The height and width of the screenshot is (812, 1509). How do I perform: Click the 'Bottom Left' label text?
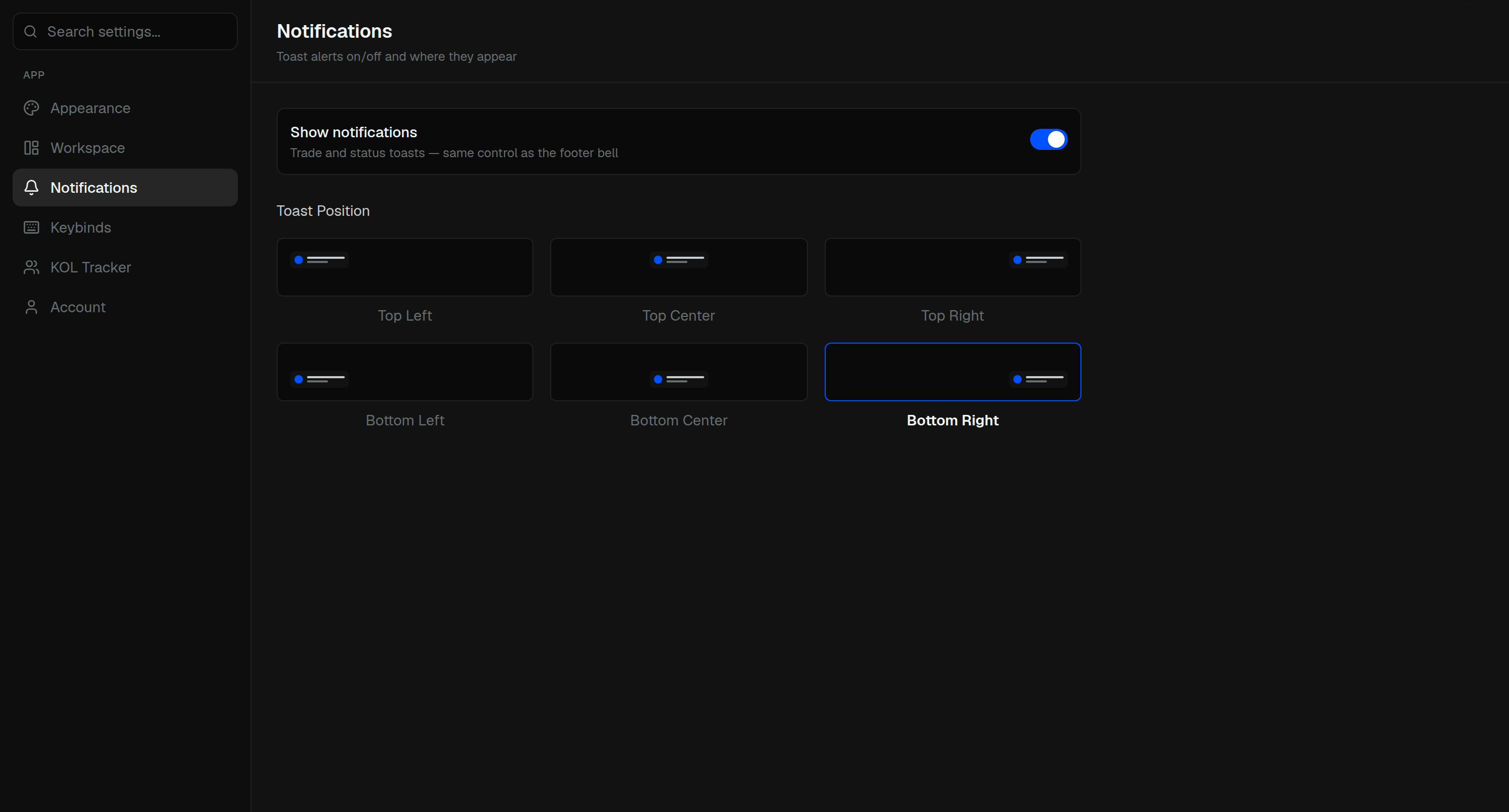pos(405,420)
